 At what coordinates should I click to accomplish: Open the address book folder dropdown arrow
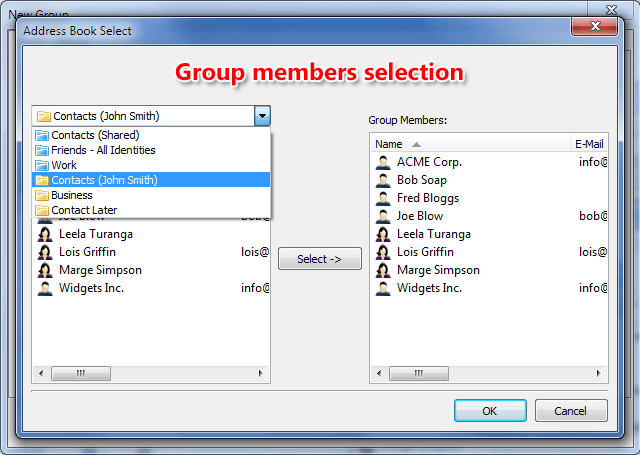click(x=262, y=116)
